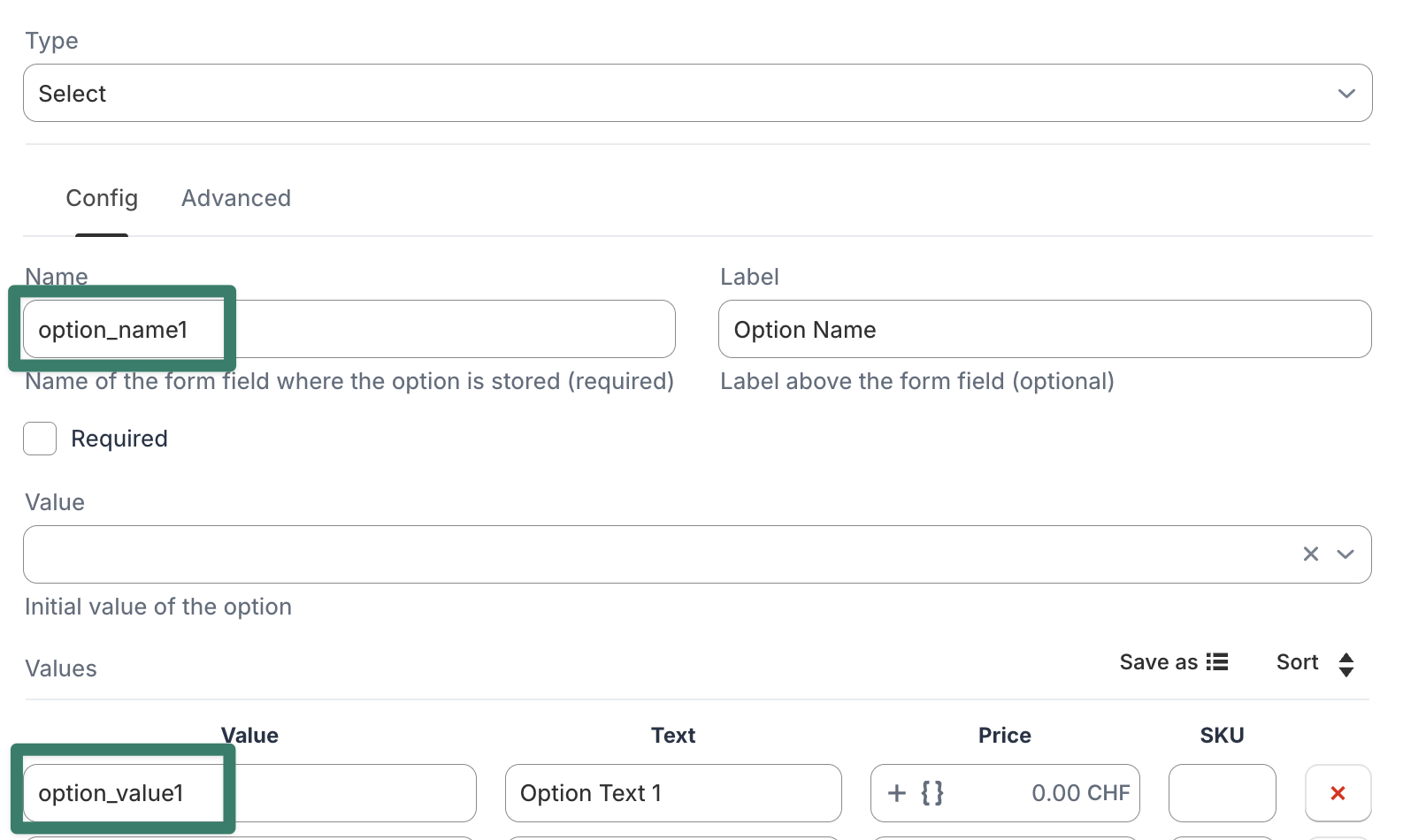Toggle the Required checkbox
This screenshot has width=1403, height=840.
40,439
